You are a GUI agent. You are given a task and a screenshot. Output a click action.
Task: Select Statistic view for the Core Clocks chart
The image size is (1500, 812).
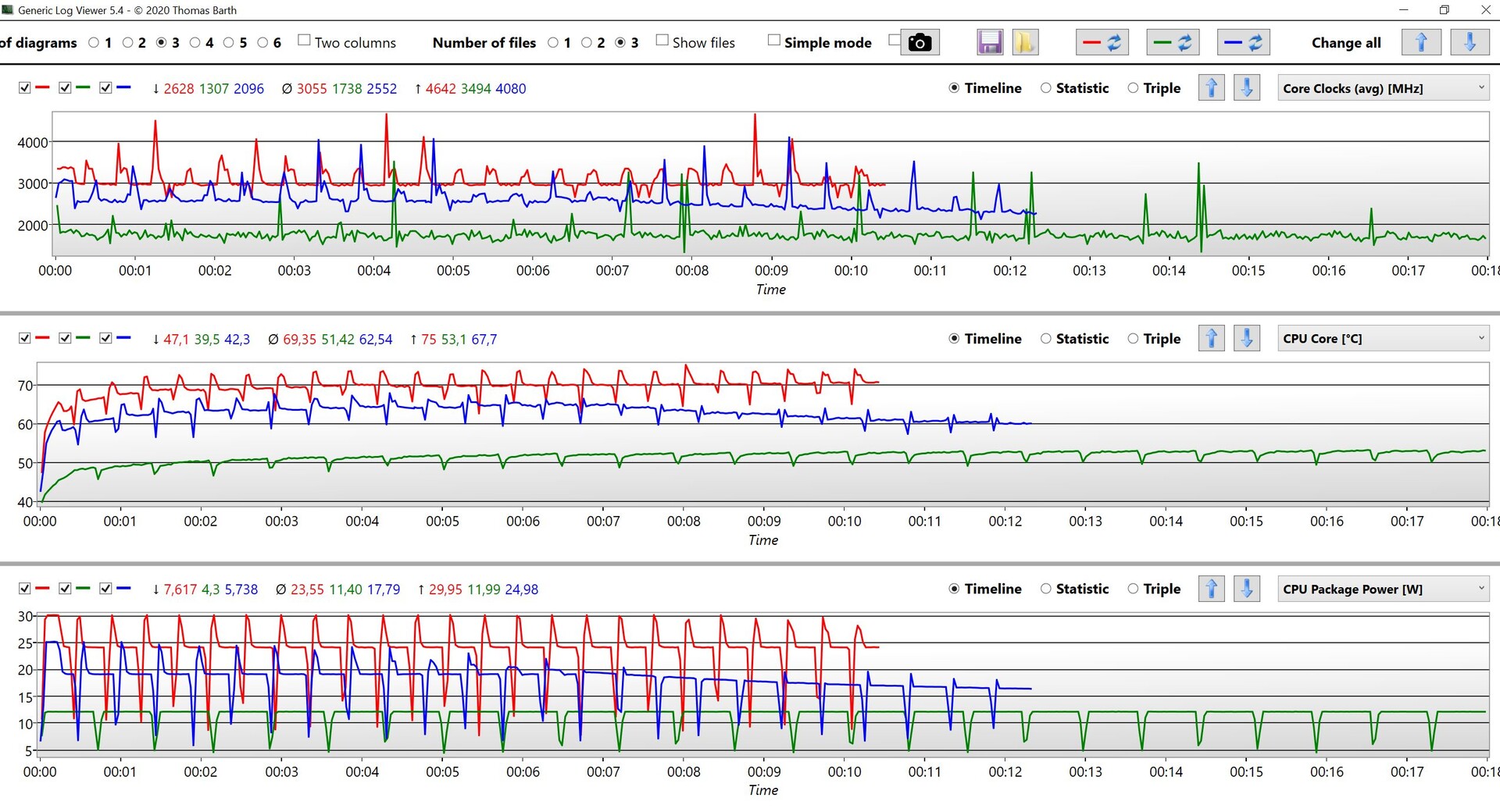pyautogui.click(x=1046, y=88)
